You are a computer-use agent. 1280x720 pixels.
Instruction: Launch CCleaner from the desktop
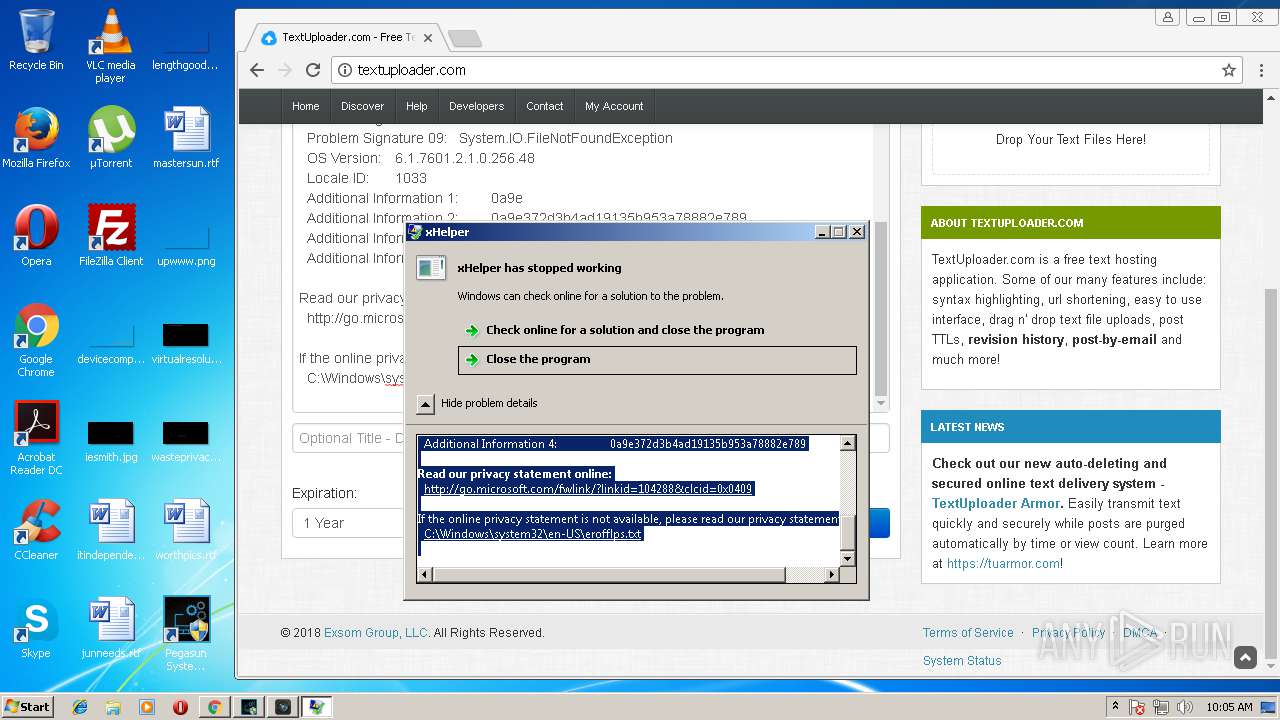(x=36, y=530)
